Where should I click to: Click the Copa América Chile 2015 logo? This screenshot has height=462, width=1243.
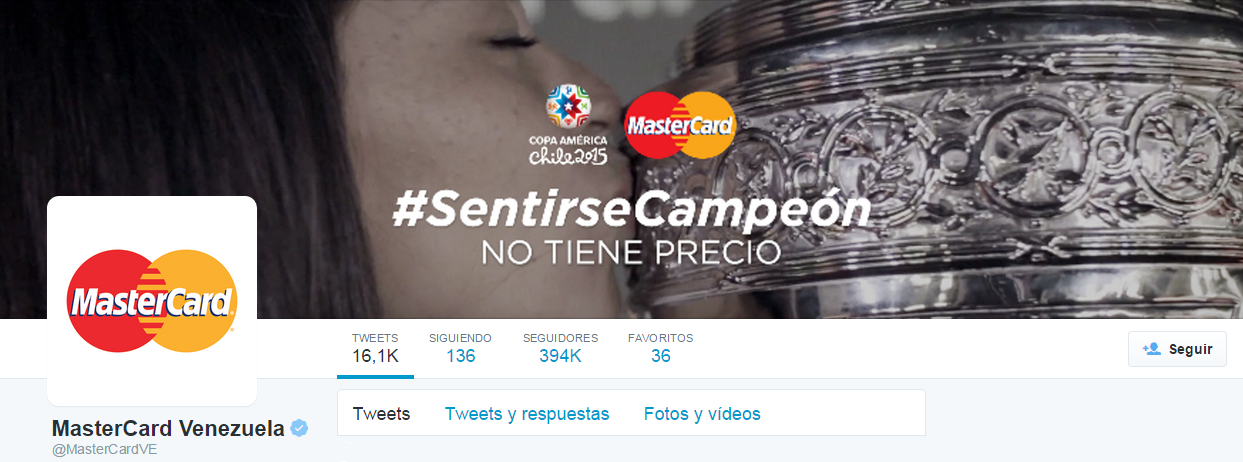[567, 126]
